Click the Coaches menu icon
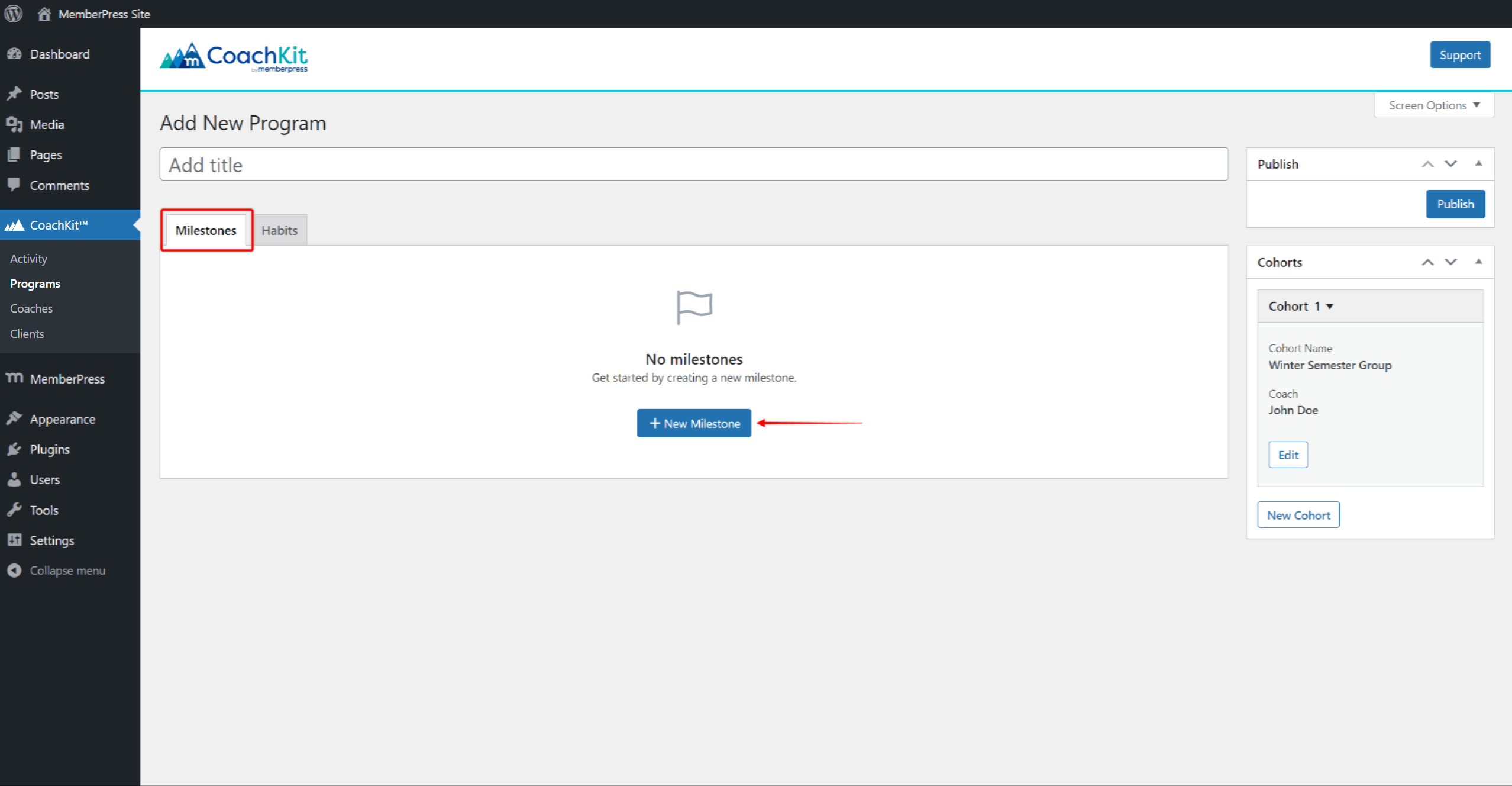Screen dimensions: 1512x786 [29, 308]
